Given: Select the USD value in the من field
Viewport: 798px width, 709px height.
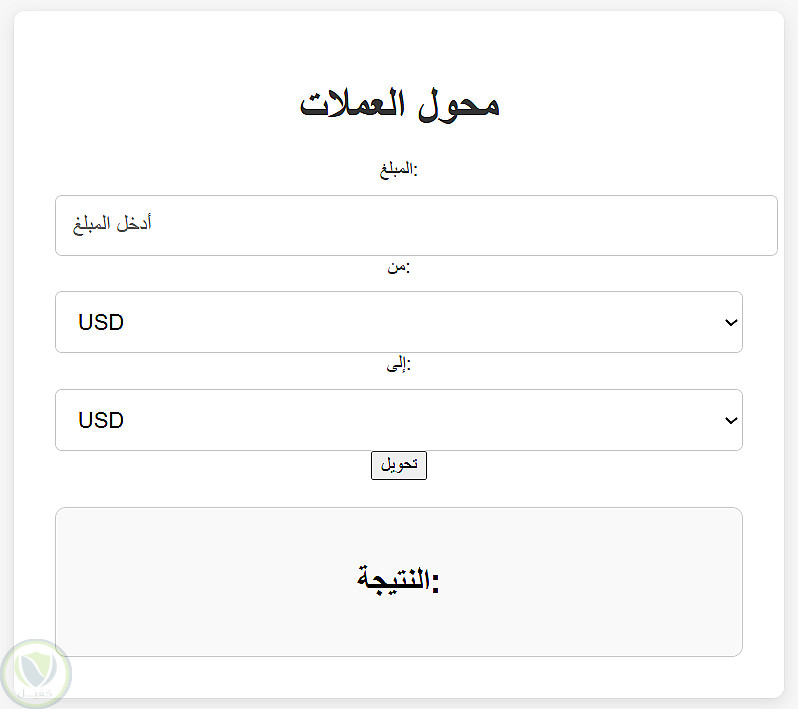Looking at the screenshot, I should [x=101, y=322].
